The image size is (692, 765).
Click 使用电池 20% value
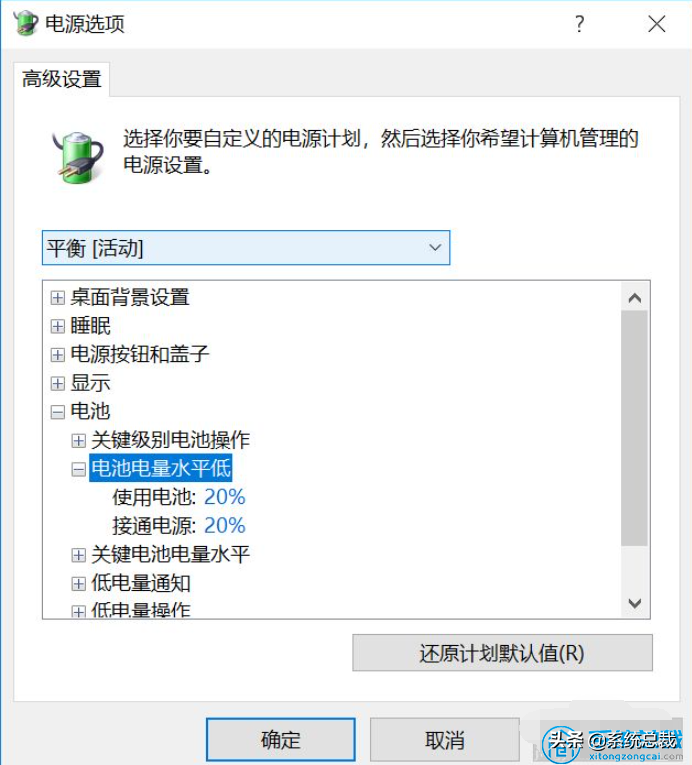(x=224, y=497)
